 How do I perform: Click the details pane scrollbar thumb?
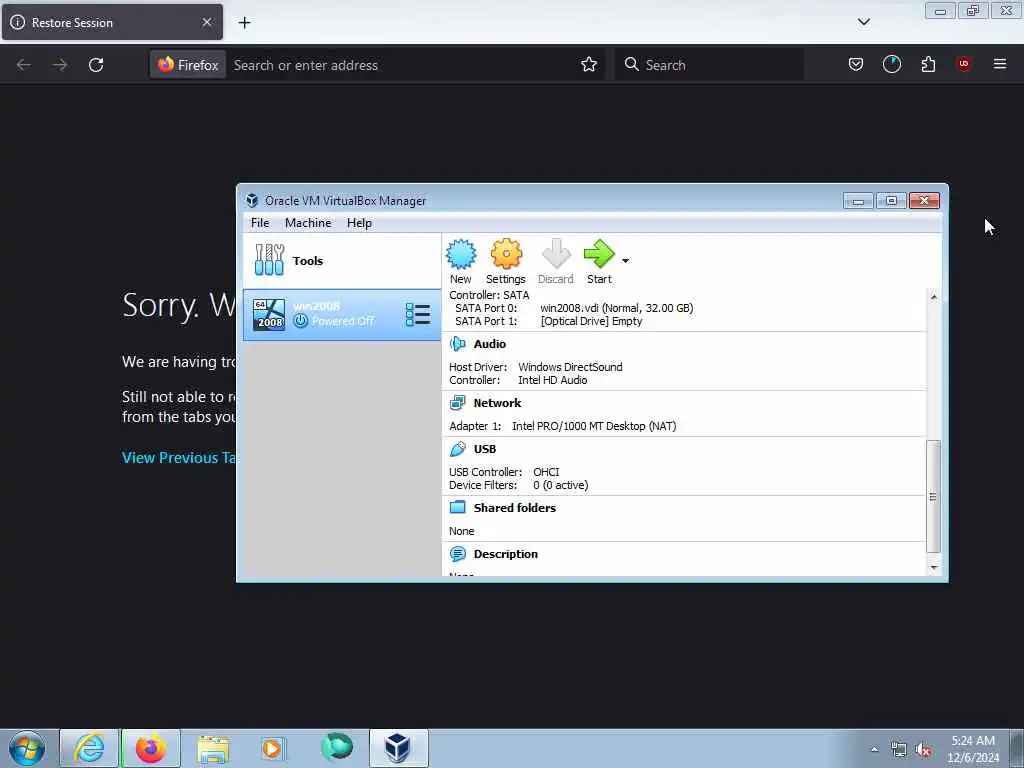point(934,497)
